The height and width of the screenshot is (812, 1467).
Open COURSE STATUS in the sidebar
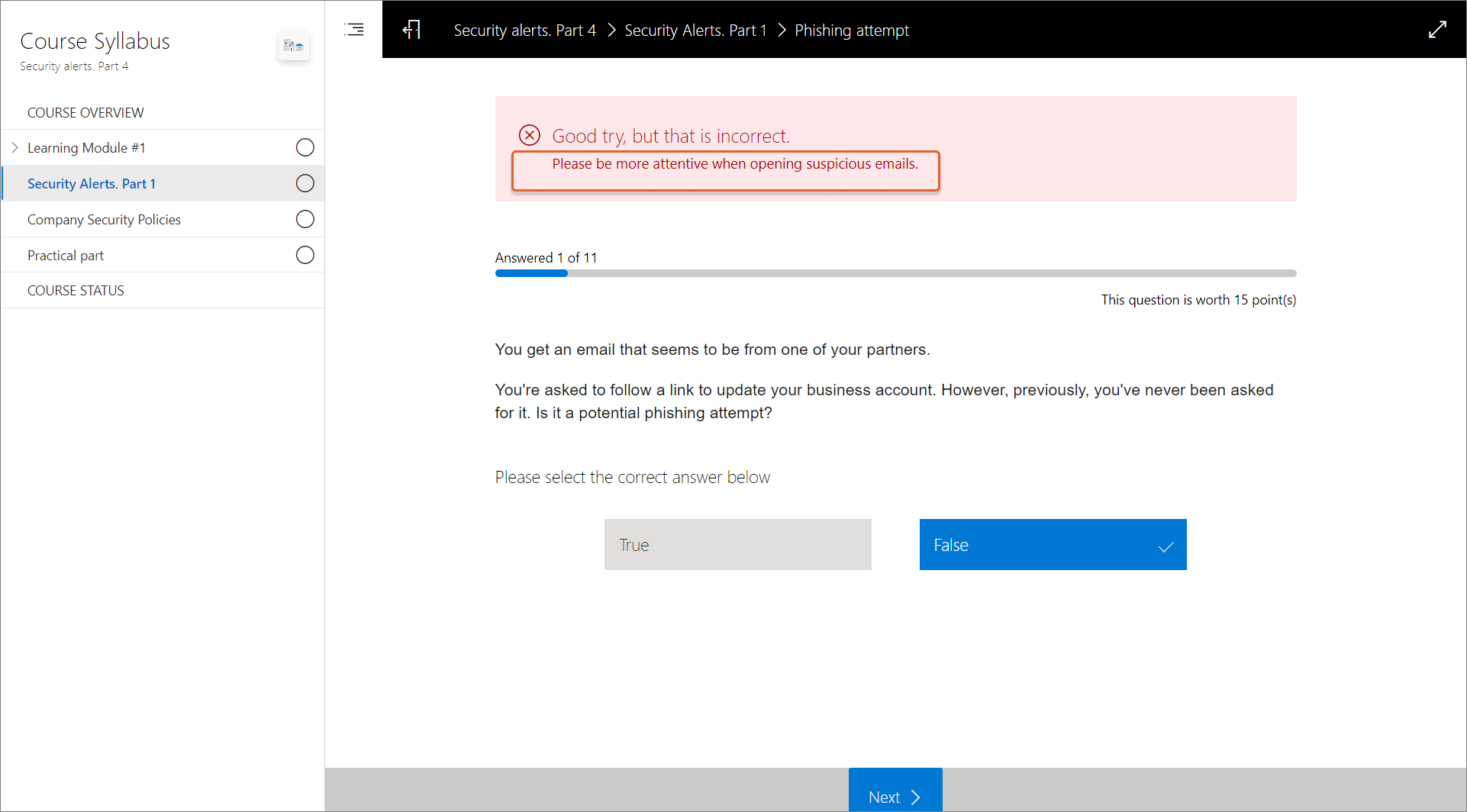point(76,290)
